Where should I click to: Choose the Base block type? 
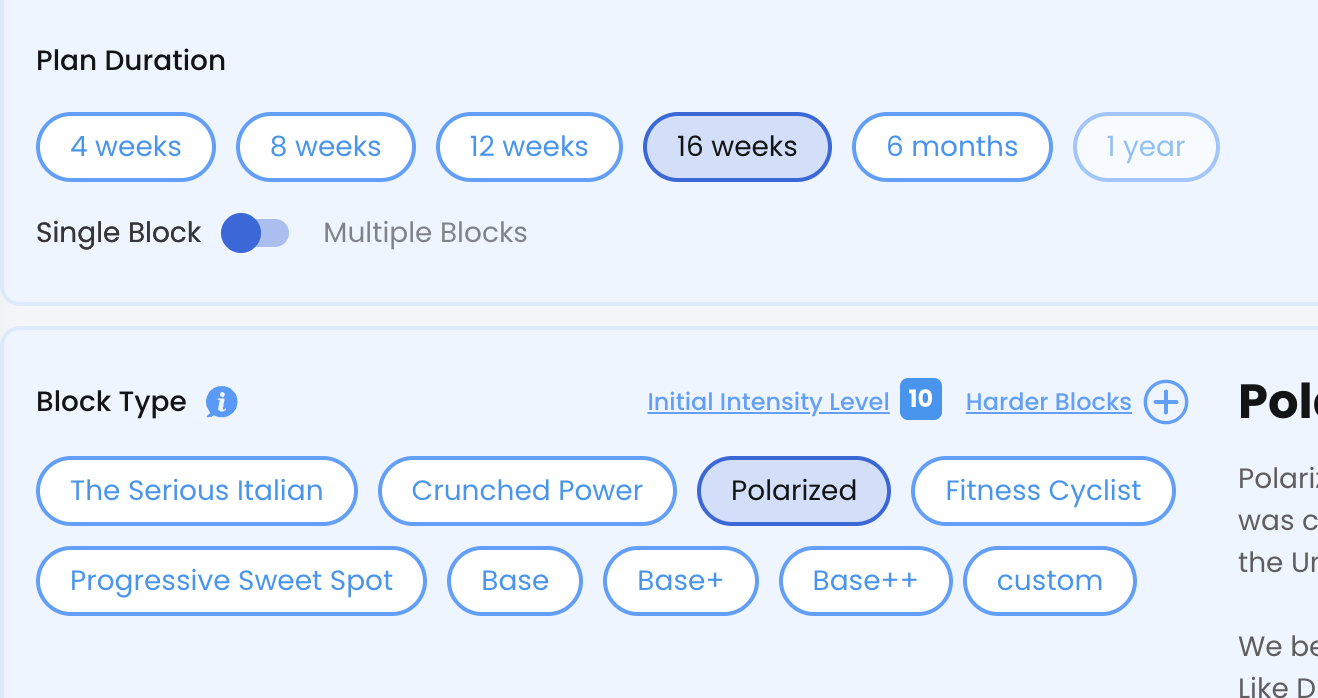pos(515,581)
